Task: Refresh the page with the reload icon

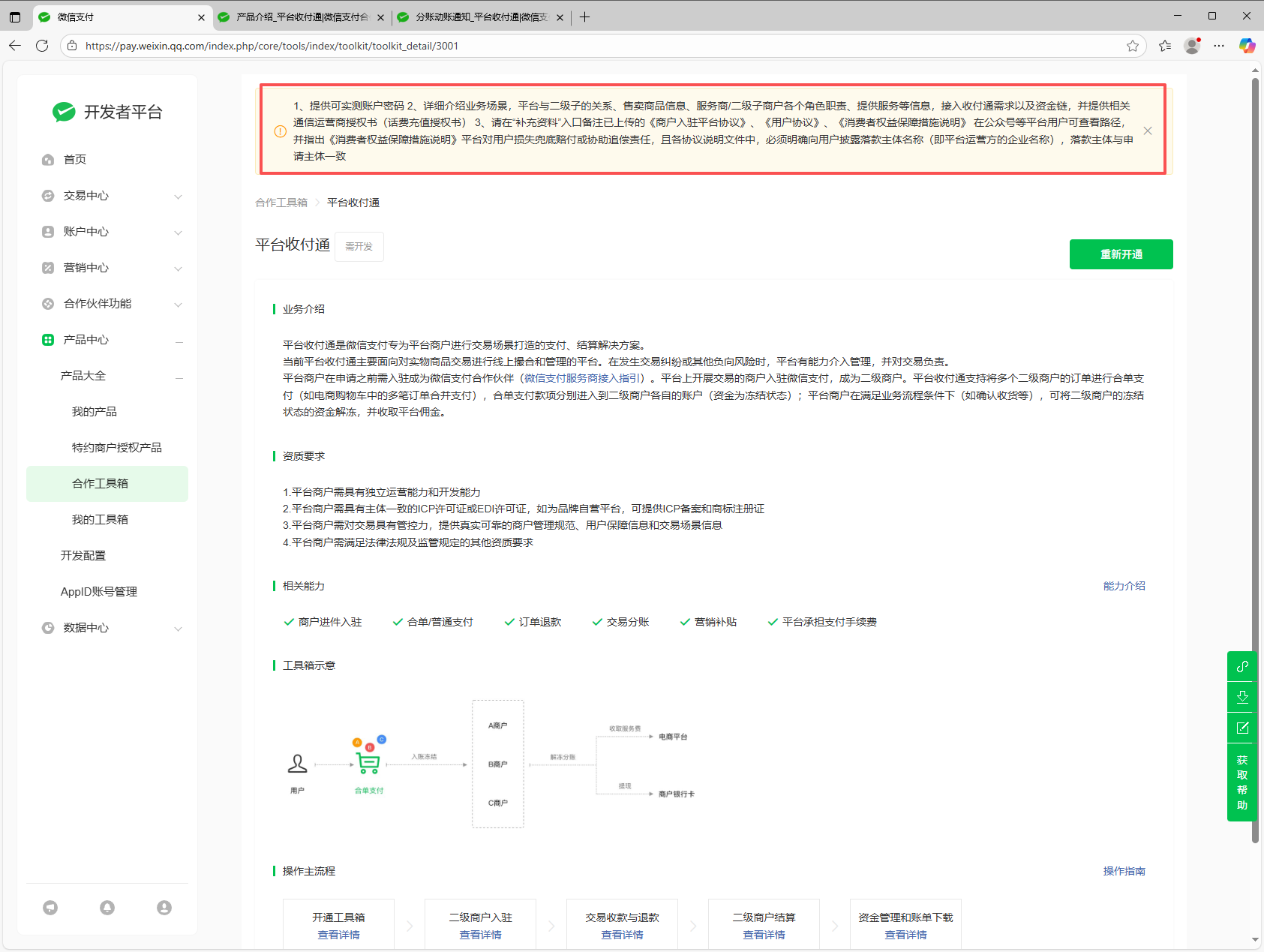Action: click(42, 46)
